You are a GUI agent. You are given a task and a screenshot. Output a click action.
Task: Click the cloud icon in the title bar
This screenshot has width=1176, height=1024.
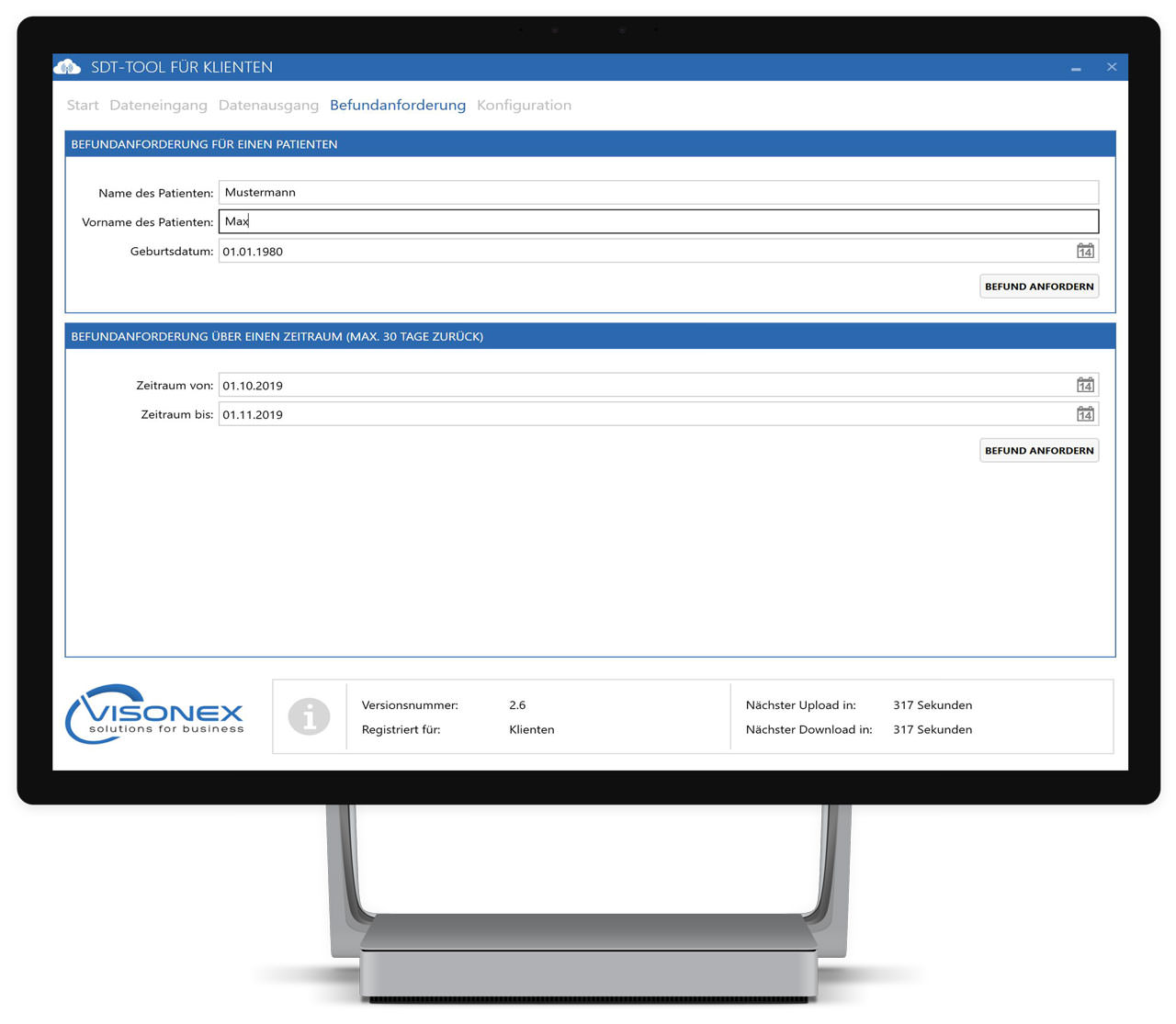(x=65, y=66)
